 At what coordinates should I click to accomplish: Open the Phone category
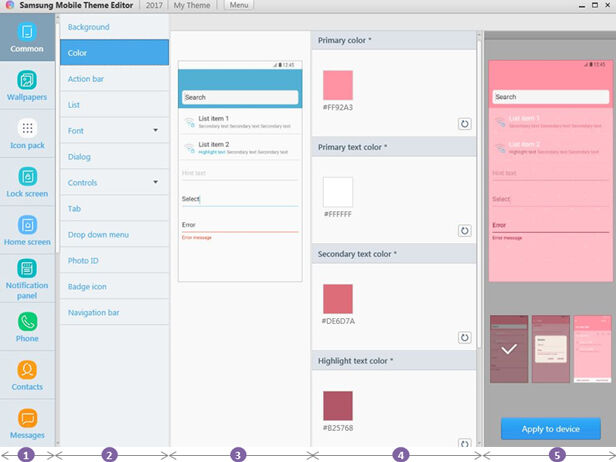27,327
